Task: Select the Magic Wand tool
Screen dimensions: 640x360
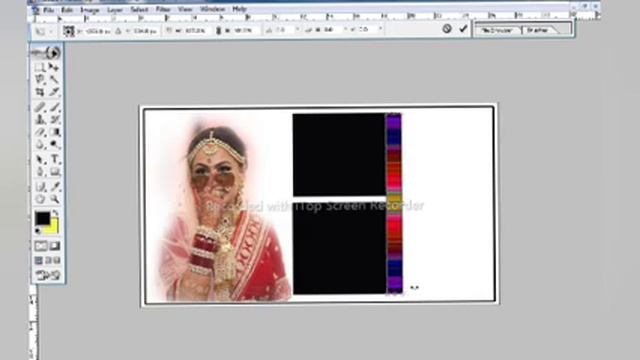Action: pyautogui.click(x=55, y=80)
